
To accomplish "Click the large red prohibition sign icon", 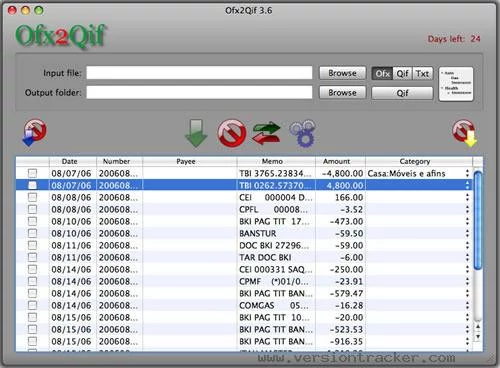I will click(x=232, y=133).
